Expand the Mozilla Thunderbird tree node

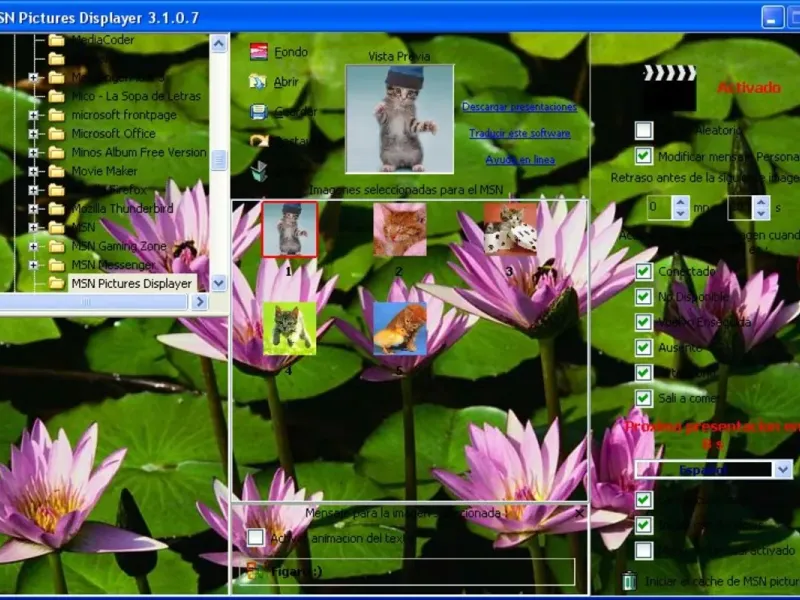[x=34, y=209]
